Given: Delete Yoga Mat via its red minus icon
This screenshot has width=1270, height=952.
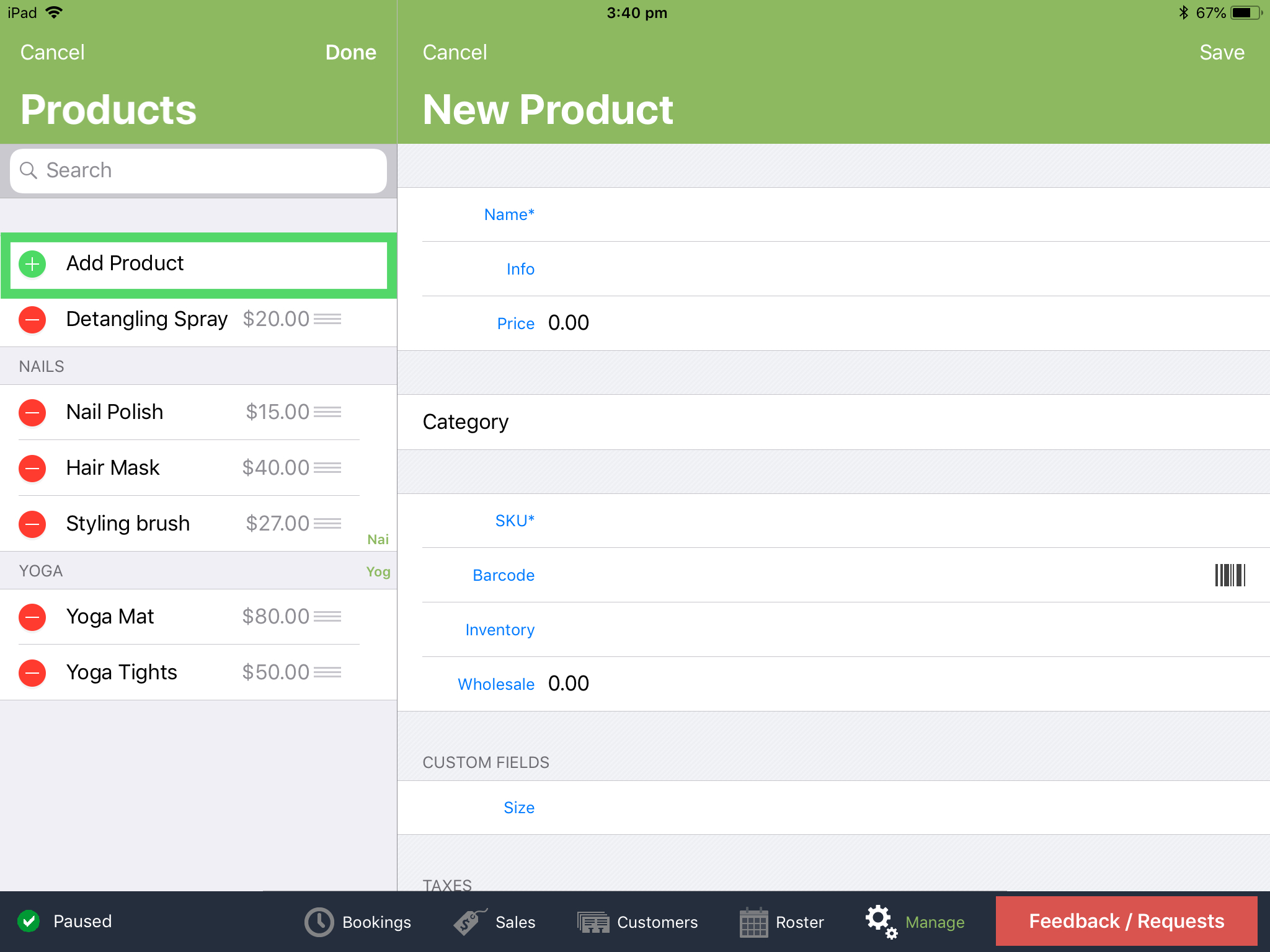Looking at the screenshot, I should (x=32, y=617).
